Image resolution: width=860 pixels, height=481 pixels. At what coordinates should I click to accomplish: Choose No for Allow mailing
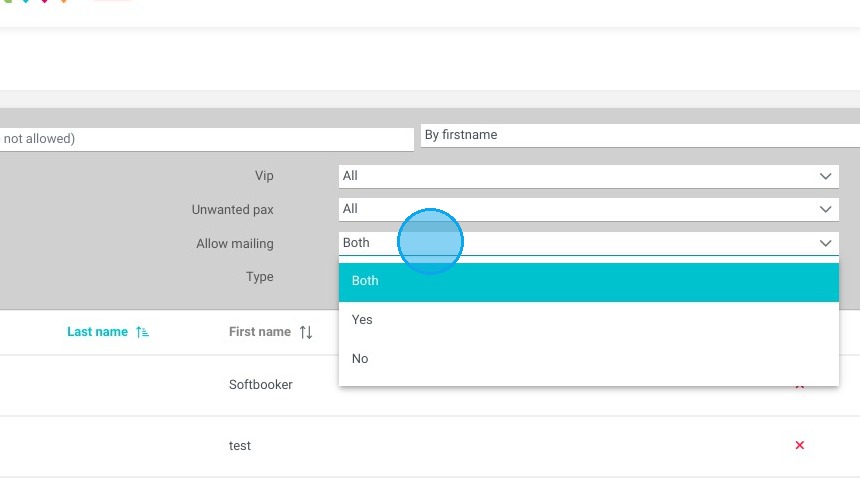pos(589,359)
